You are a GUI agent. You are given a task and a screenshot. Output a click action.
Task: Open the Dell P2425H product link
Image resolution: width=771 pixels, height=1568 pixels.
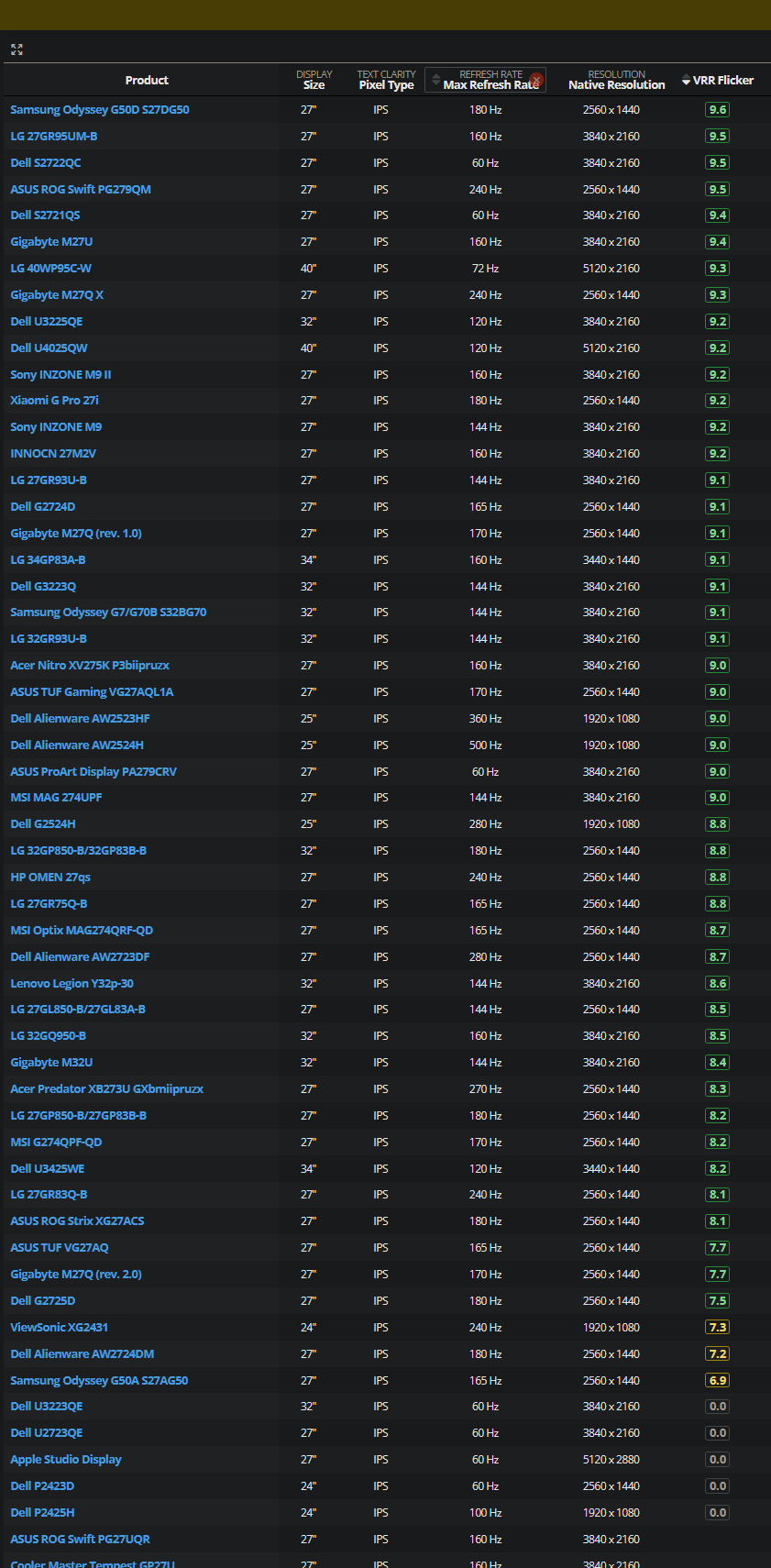click(42, 1512)
